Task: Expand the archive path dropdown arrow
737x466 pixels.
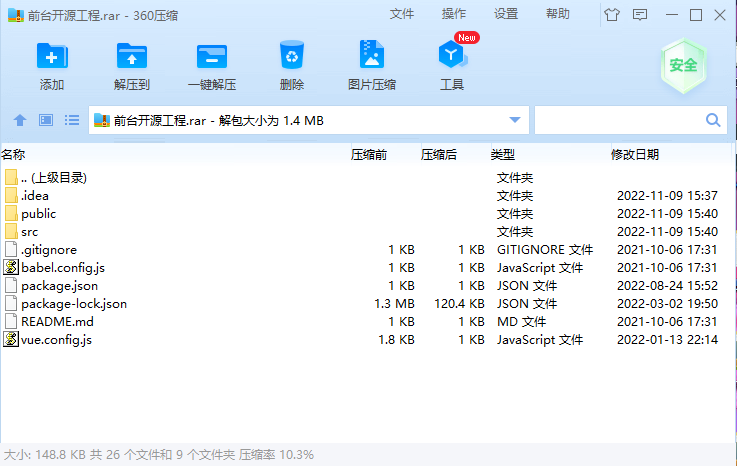Action: tap(515, 120)
